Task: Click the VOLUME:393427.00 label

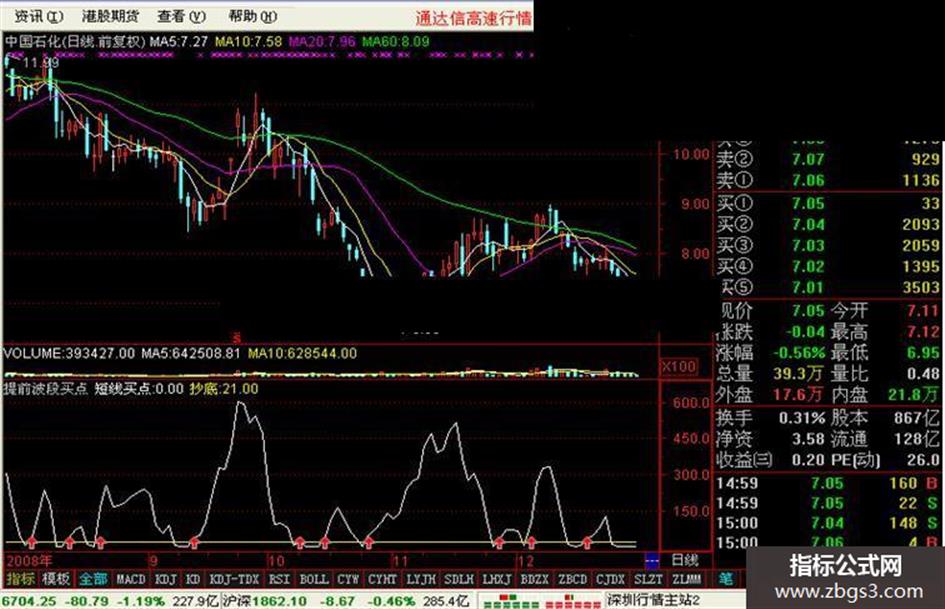Action: tap(69, 353)
